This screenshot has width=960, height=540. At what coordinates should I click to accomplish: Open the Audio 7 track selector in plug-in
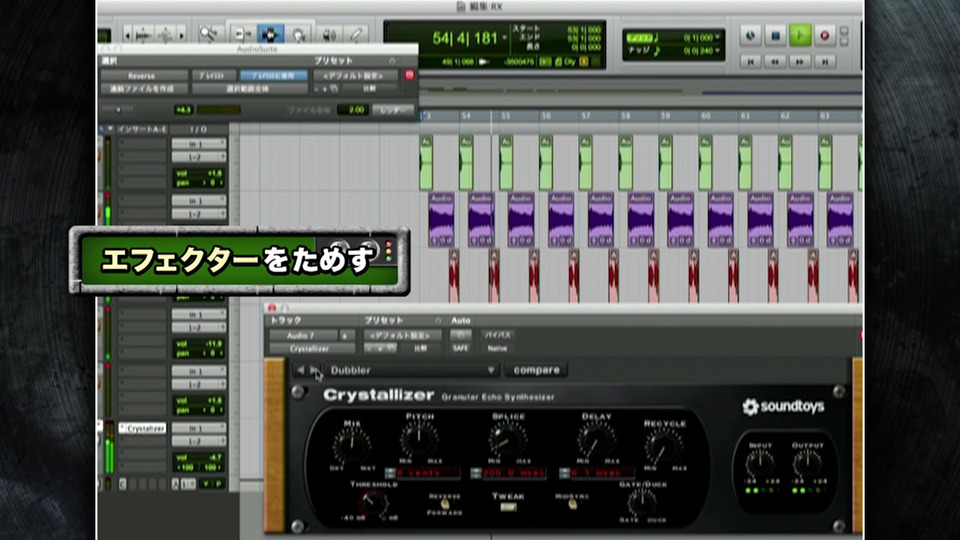pyautogui.click(x=303, y=336)
